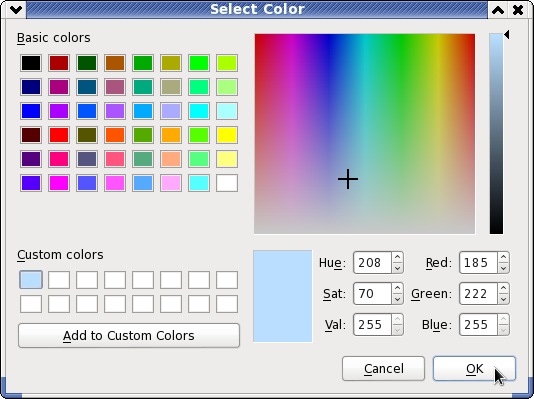Select the first light blue custom color

coord(31,280)
